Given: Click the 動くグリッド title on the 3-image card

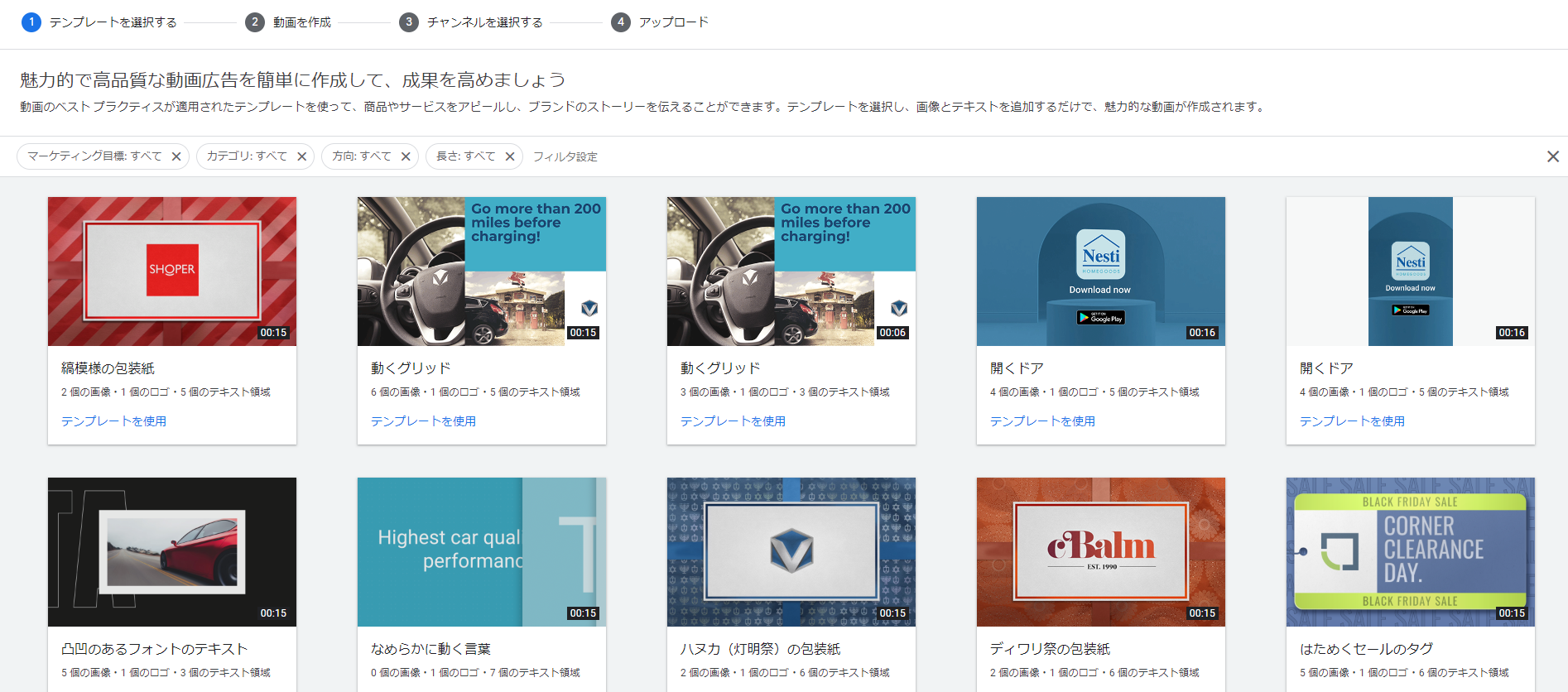Looking at the screenshot, I should [720, 368].
